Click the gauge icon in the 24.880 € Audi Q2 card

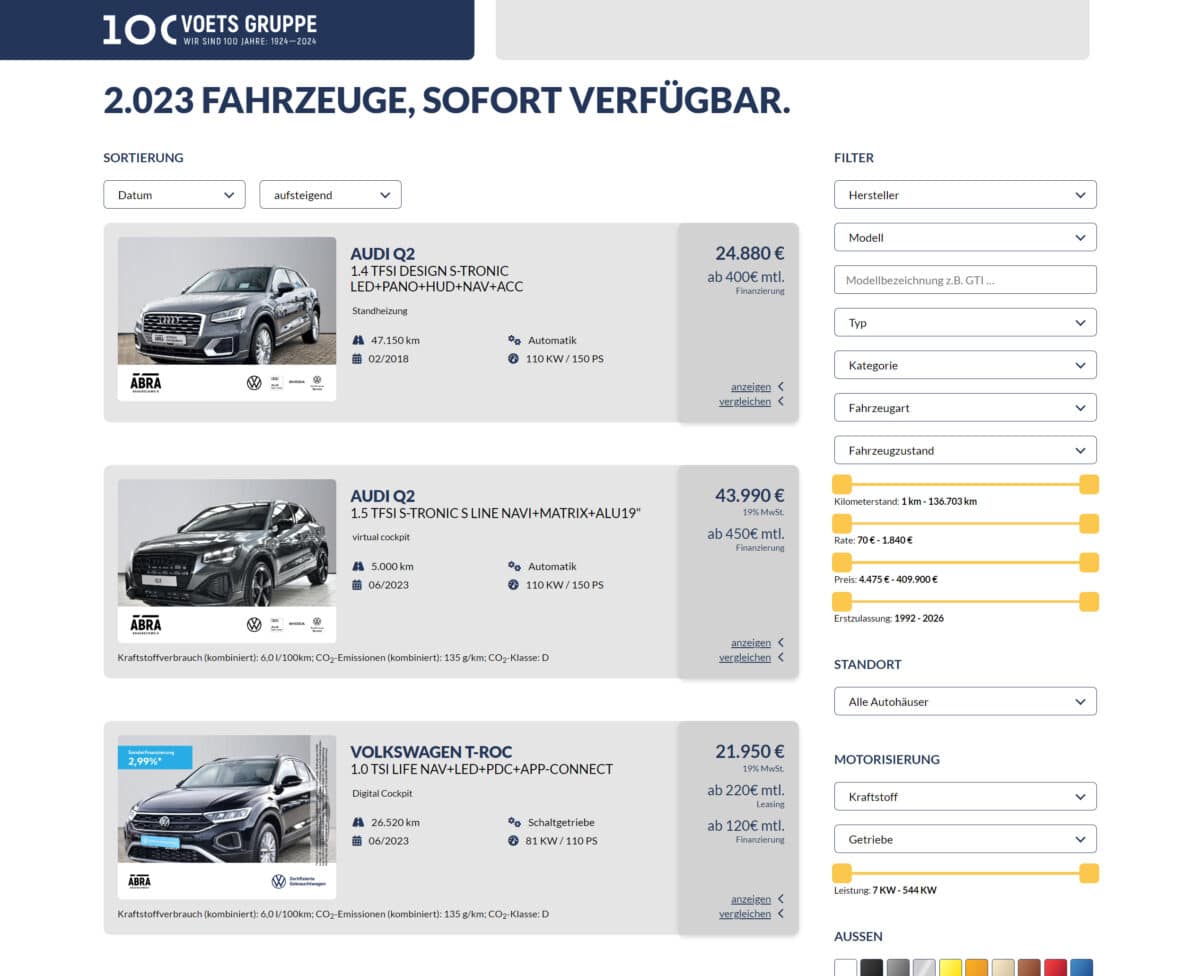514,358
